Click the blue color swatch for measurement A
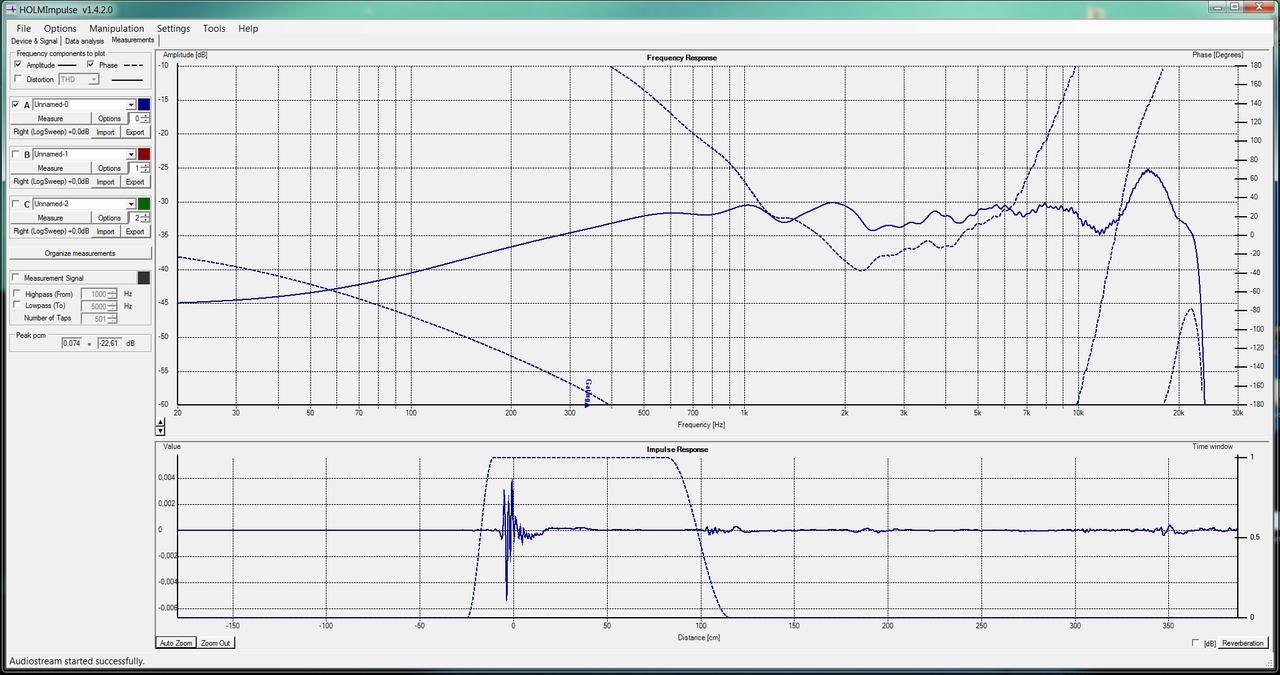This screenshot has height=675, width=1280. 144,104
